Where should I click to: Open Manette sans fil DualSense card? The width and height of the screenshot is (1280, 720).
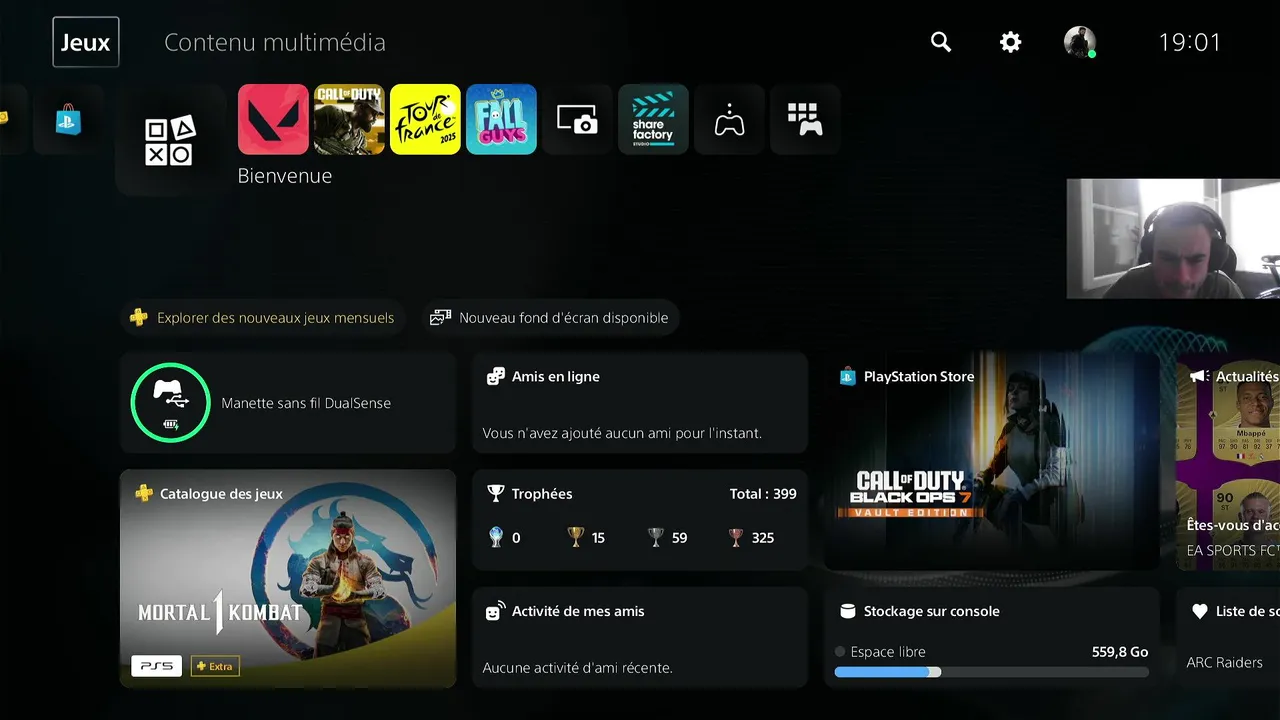(288, 403)
